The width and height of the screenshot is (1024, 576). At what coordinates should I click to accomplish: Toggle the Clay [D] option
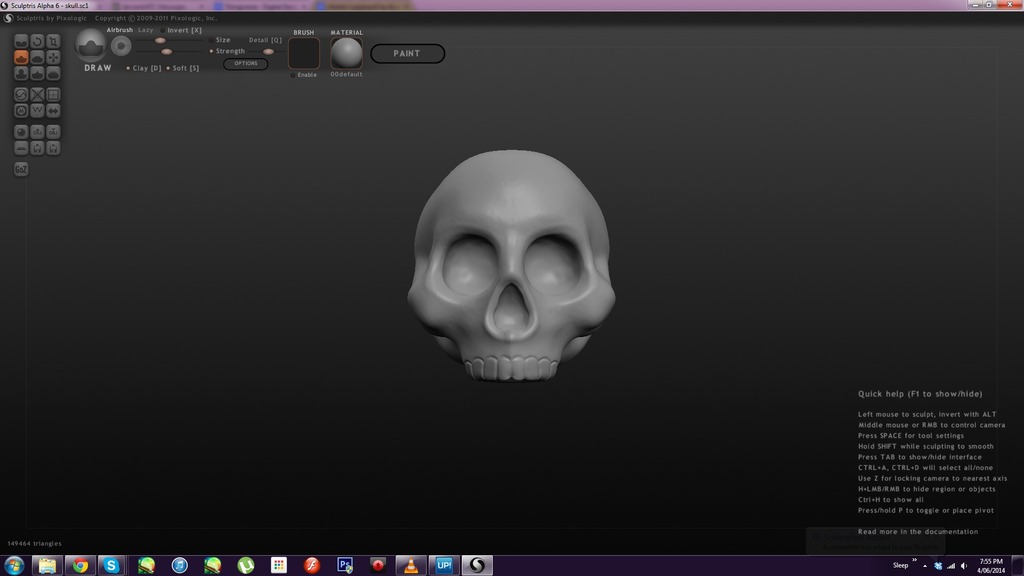point(144,68)
